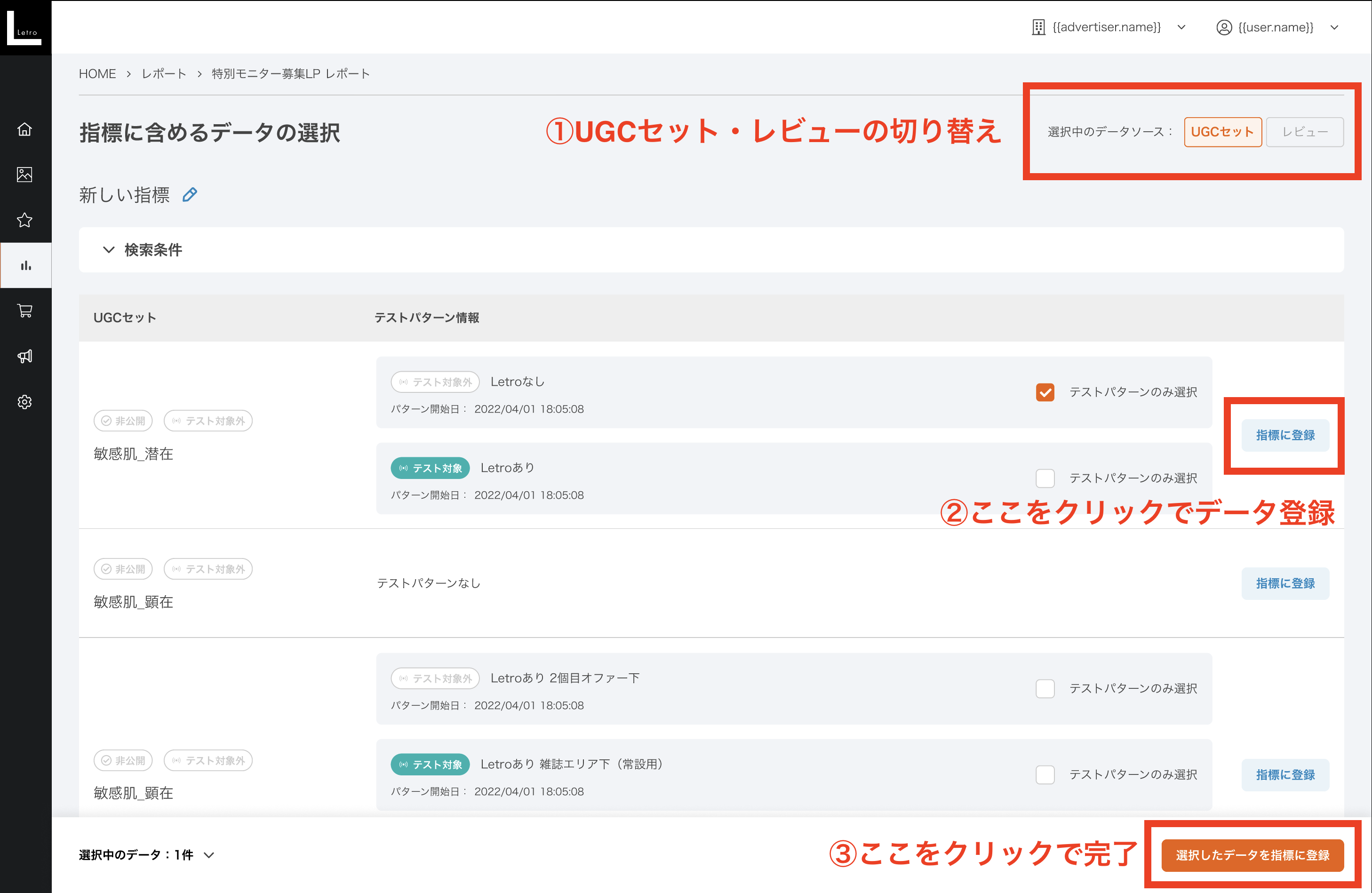Select the image library icon in the sidebar
Viewport: 1372px width, 893px height.
point(25,175)
